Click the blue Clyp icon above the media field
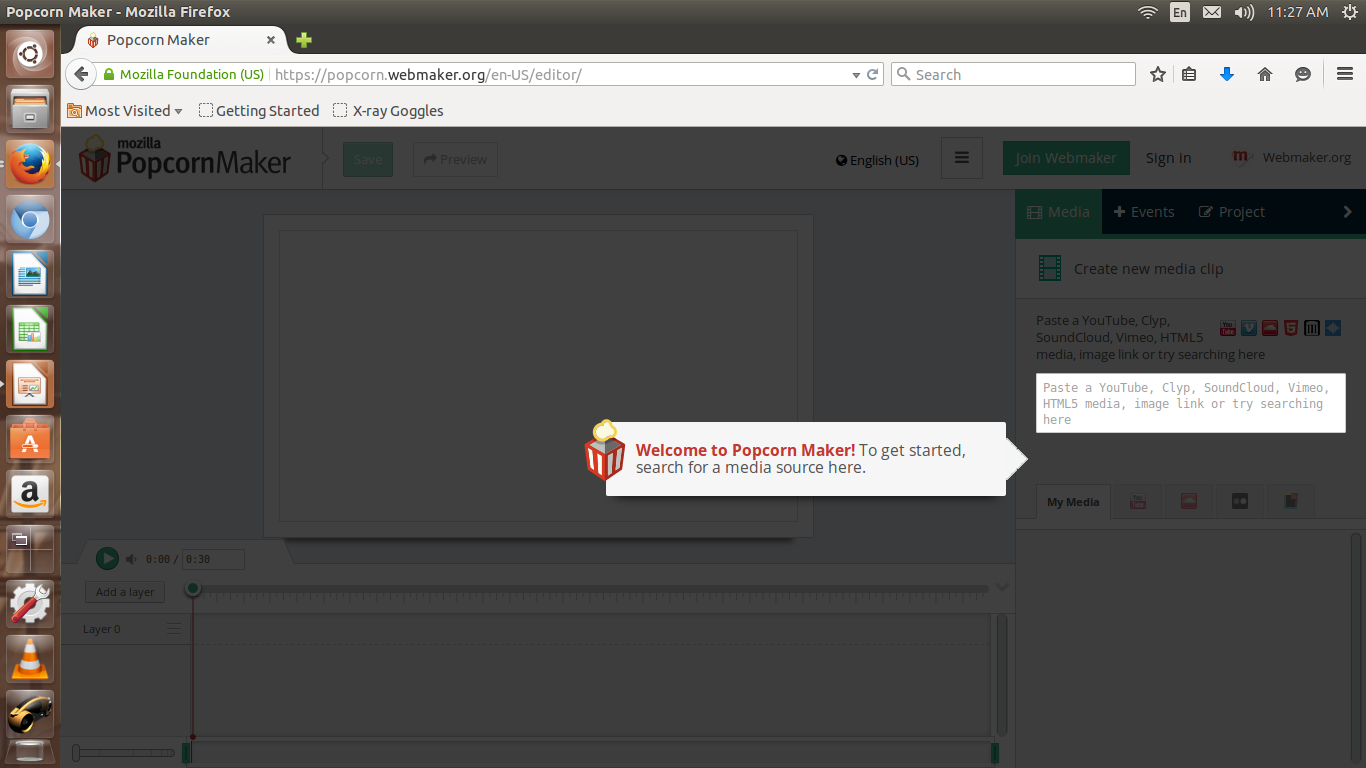 (1333, 328)
